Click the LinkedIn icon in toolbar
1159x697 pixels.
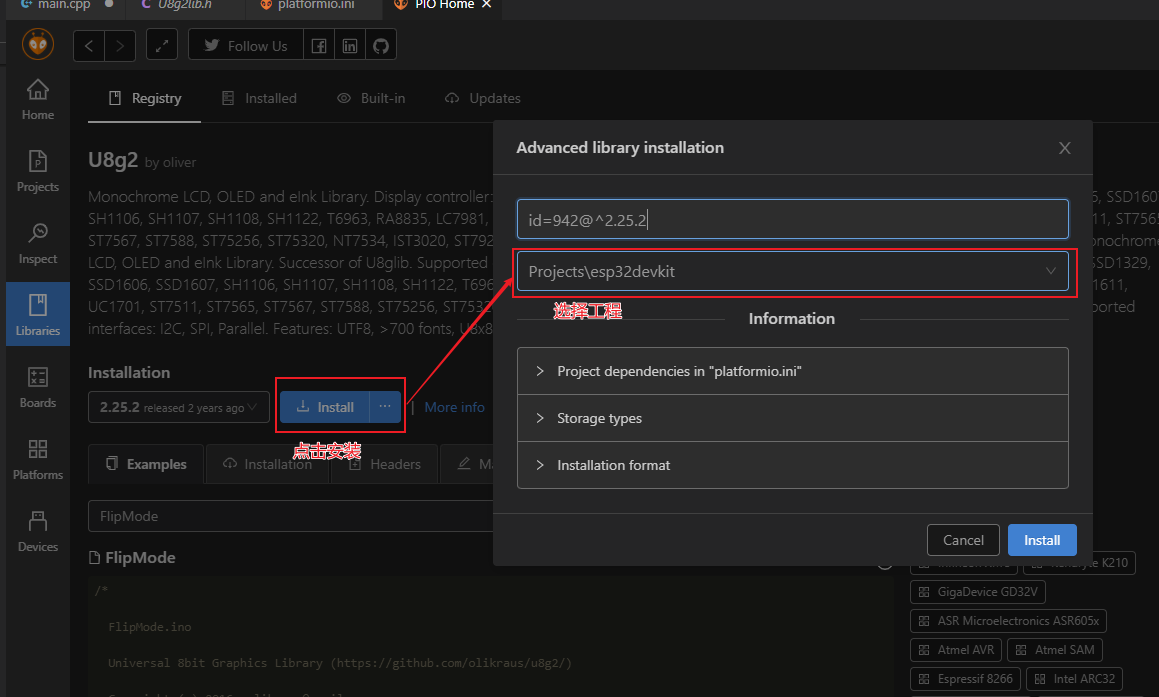(x=349, y=46)
